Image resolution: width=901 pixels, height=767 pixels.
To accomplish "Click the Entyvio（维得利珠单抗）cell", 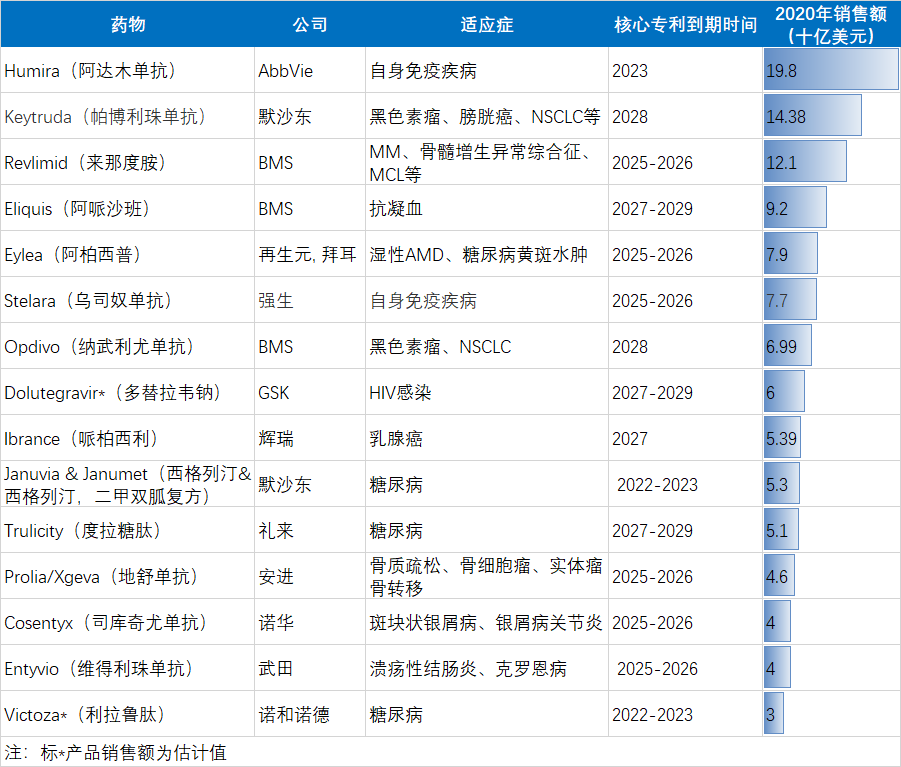I will click(128, 668).
